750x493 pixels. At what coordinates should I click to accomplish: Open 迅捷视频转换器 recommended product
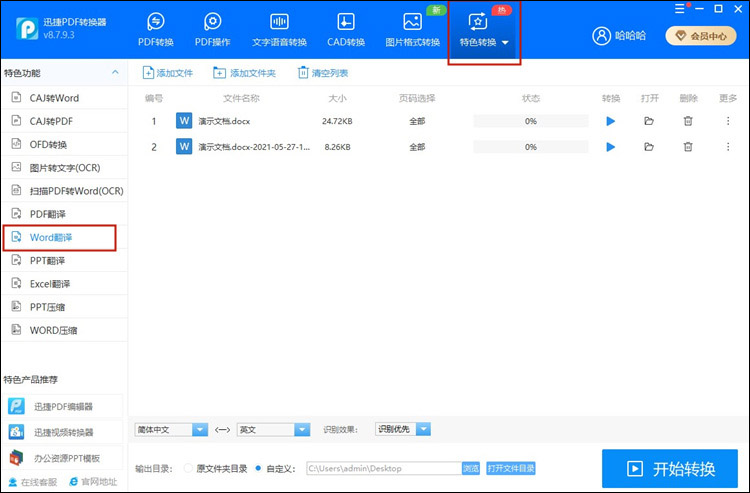[64, 432]
